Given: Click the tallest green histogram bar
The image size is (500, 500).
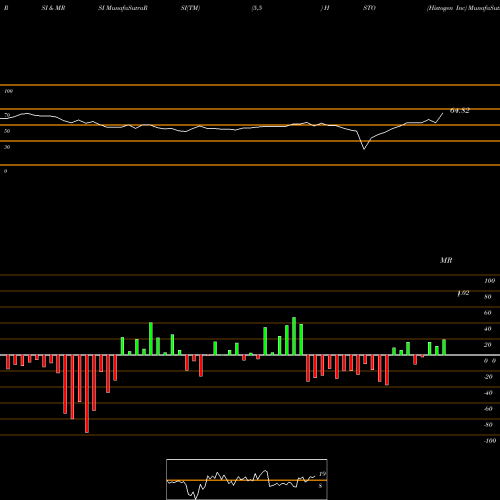Looking at the screenshot, I should click(294, 336).
